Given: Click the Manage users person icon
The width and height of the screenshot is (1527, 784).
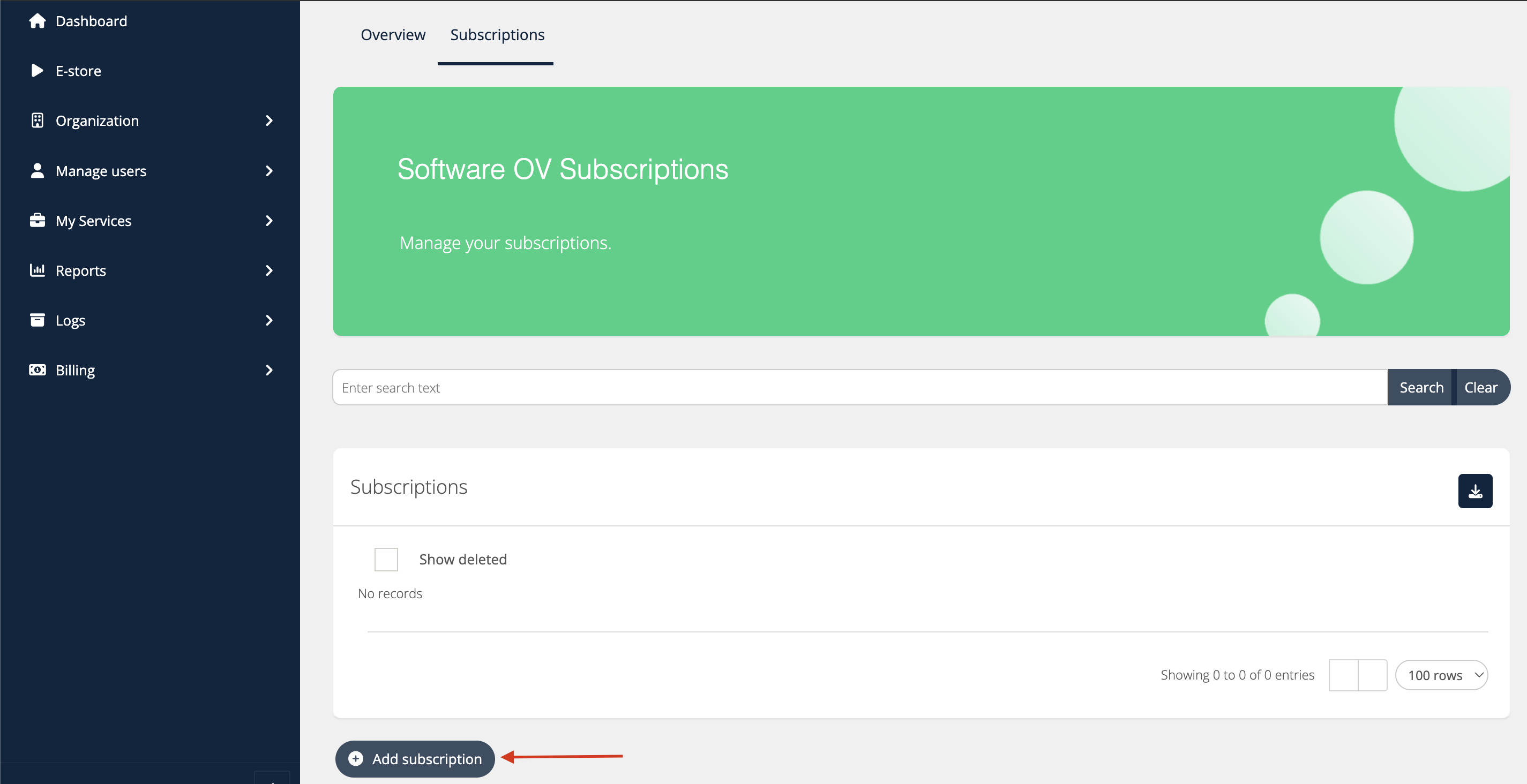Looking at the screenshot, I should click(38, 171).
